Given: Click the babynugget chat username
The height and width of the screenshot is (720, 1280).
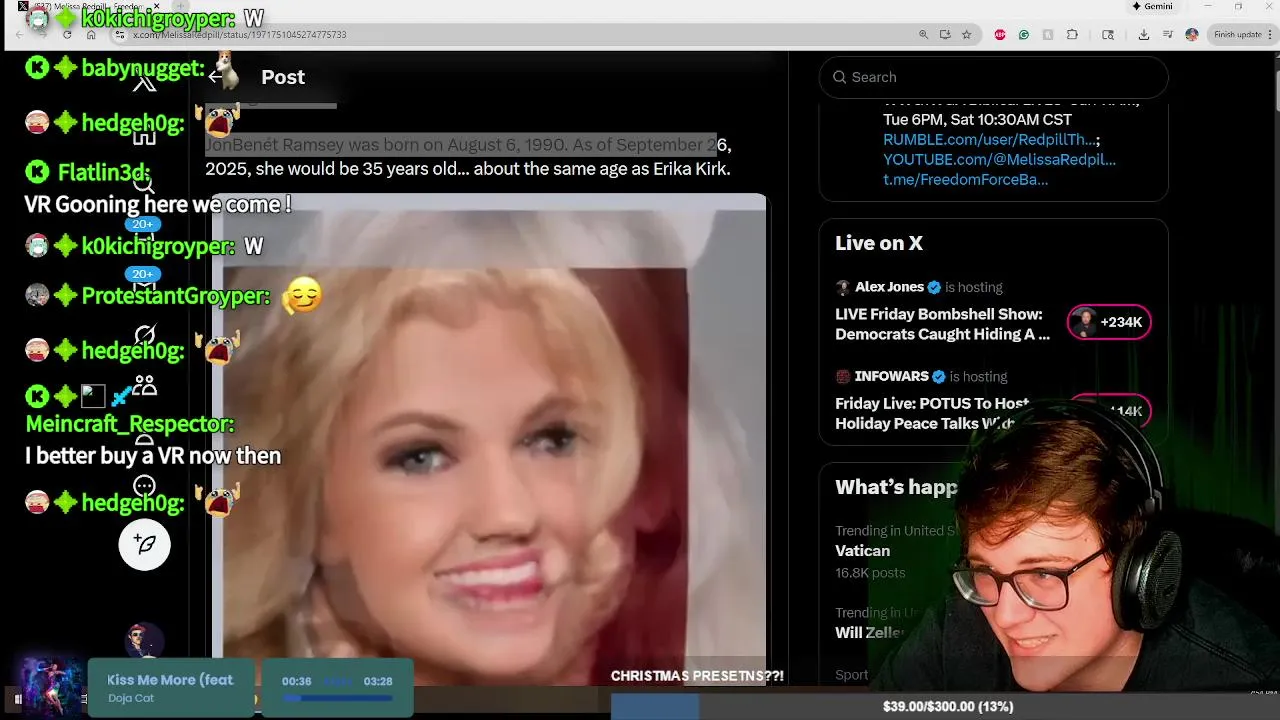Looking at the screenshot, I should click(142, 68).
